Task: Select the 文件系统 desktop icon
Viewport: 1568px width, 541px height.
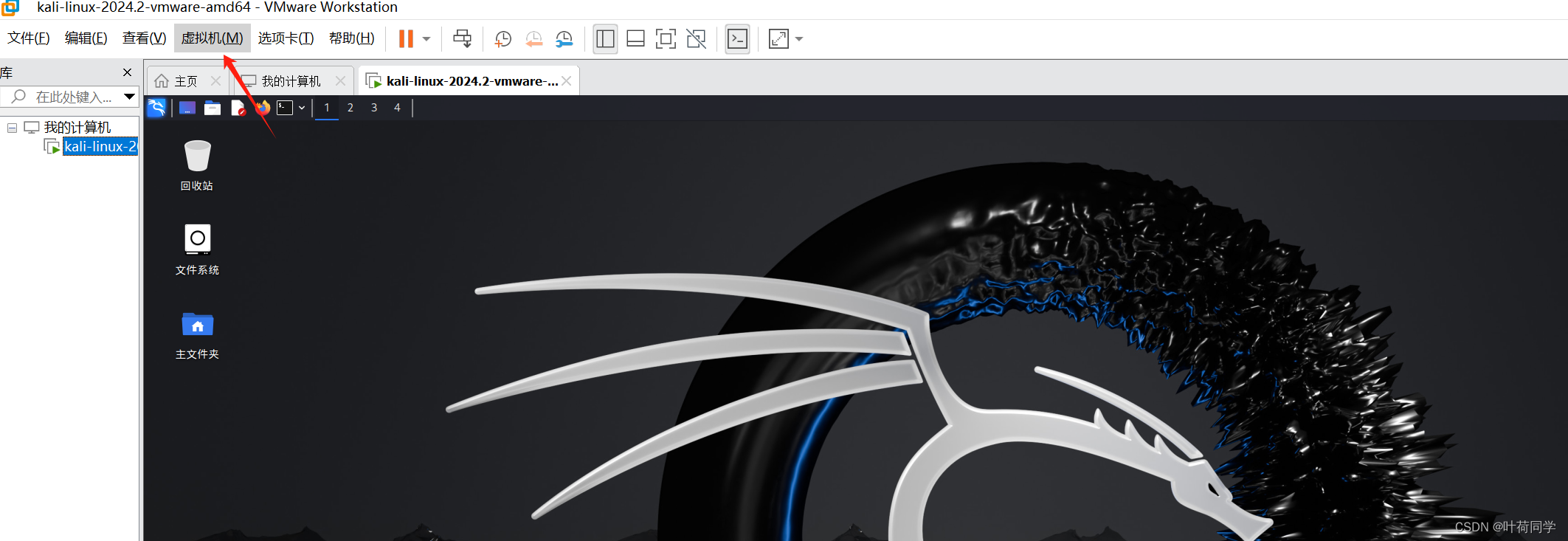Action: [197, 249]
